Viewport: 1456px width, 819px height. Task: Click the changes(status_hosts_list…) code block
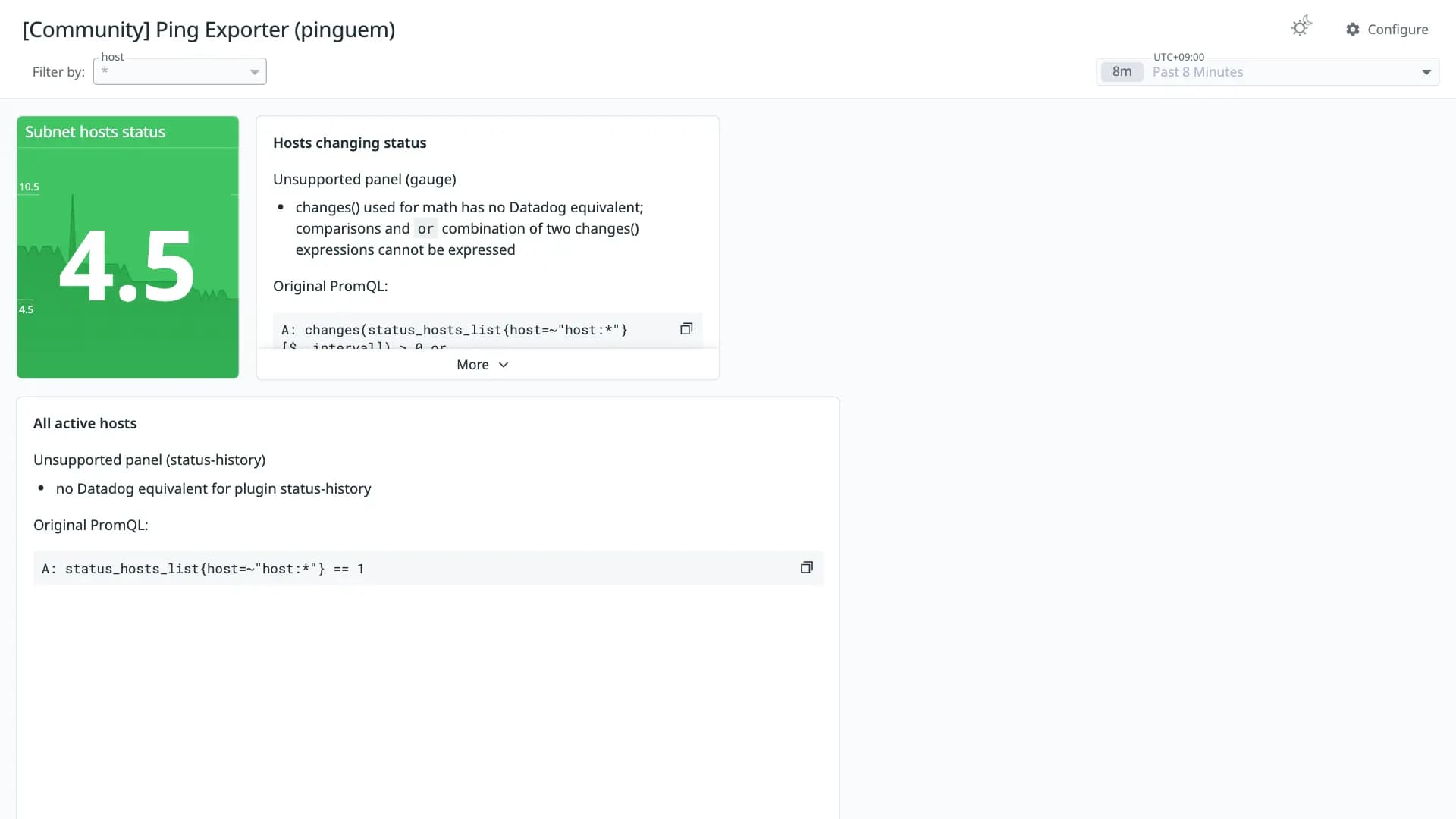coord(488,331)
